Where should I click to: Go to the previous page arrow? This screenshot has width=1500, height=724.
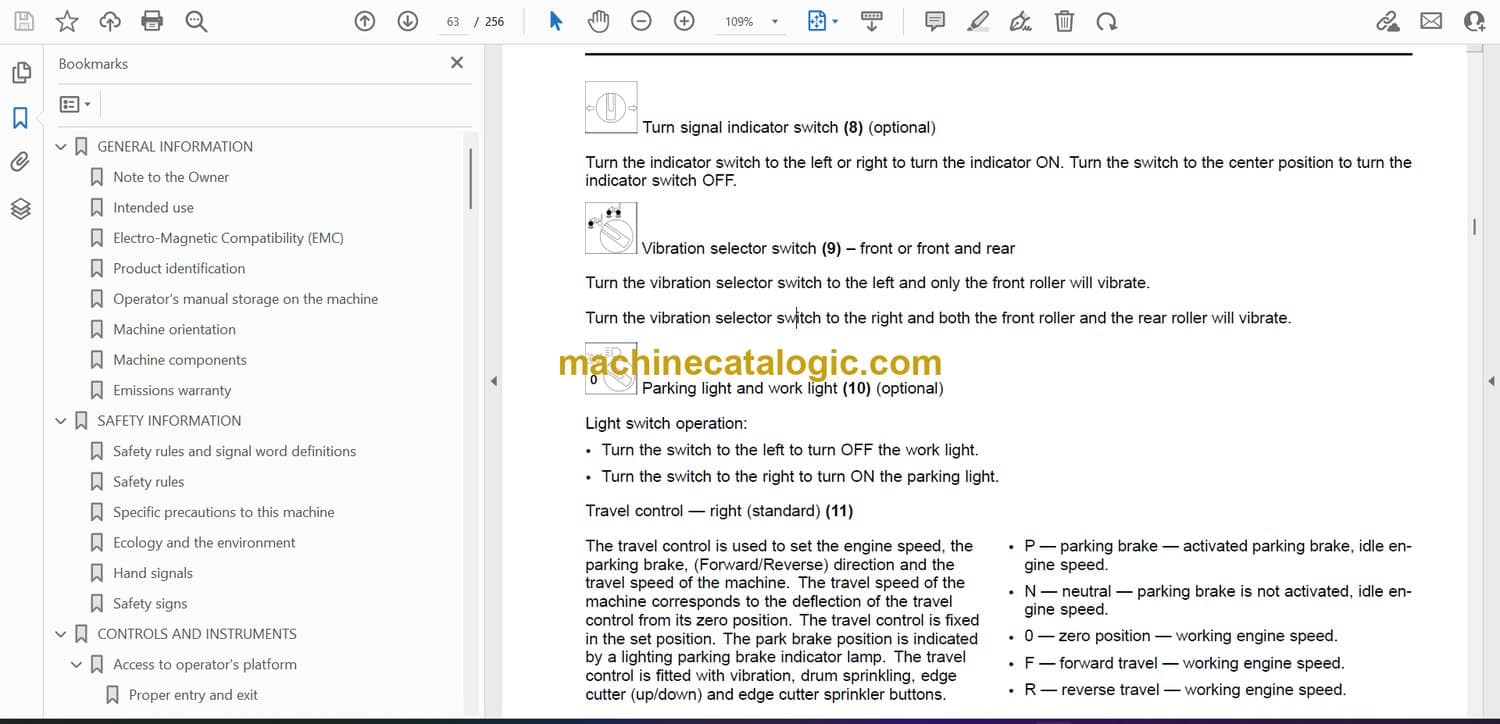[365, 21]
